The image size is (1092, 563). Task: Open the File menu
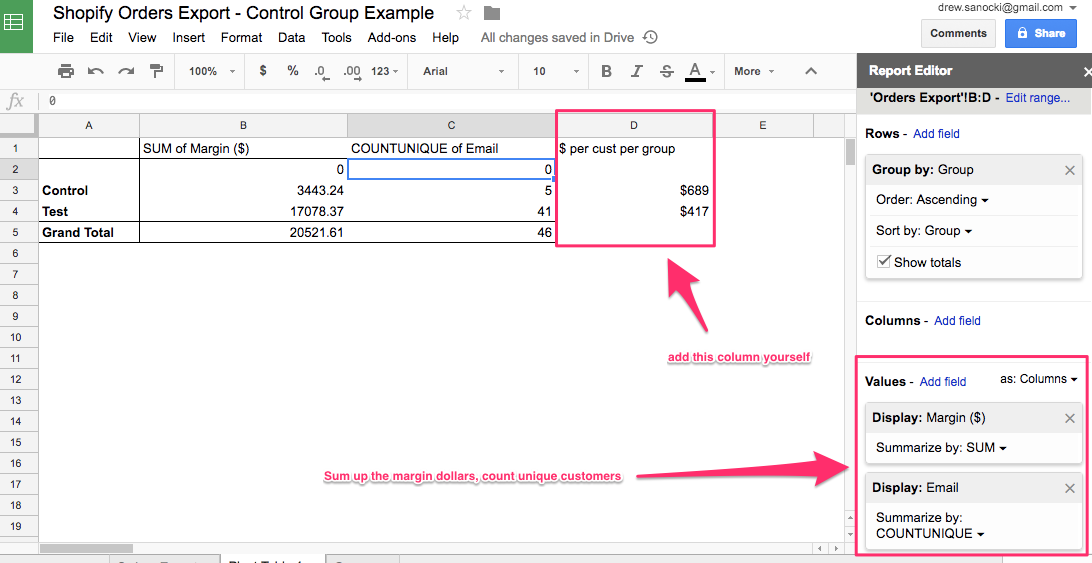(63, 38)
